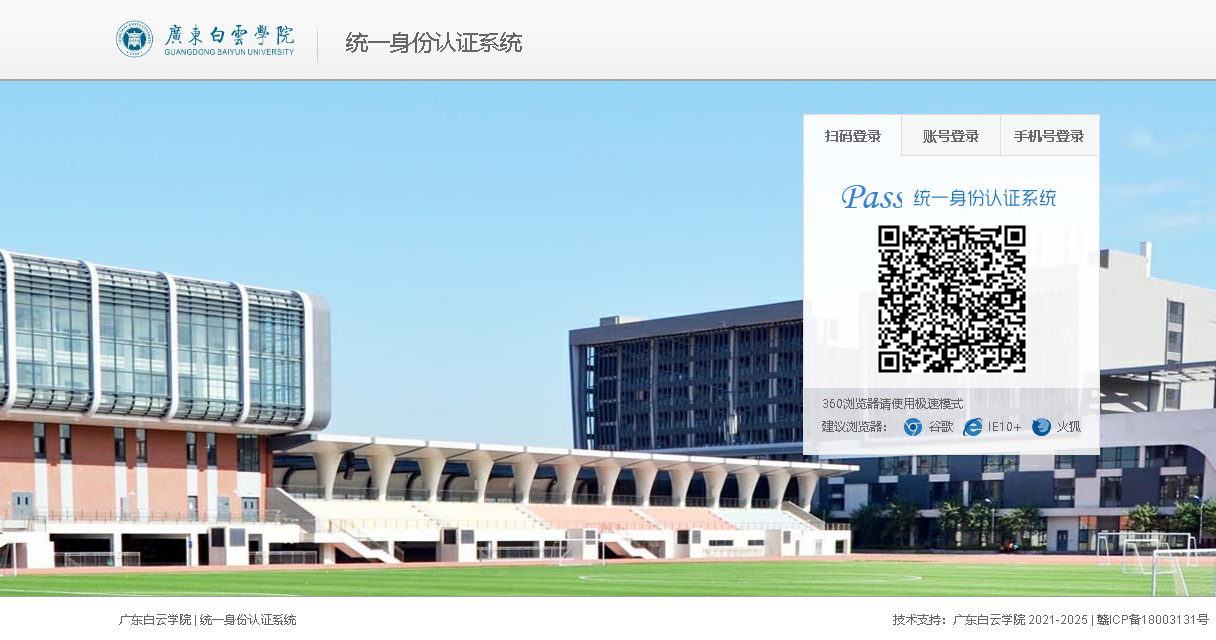1216x640 pixels.
Task: Open the 账号登录 tab
Action: point(950,136)
